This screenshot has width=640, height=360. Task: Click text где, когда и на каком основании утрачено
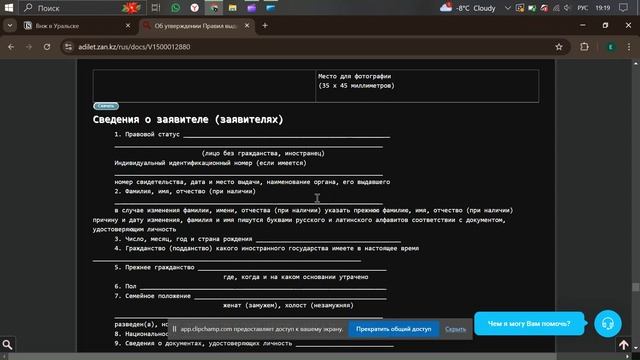pyautogui.click(x=296, y=277)
